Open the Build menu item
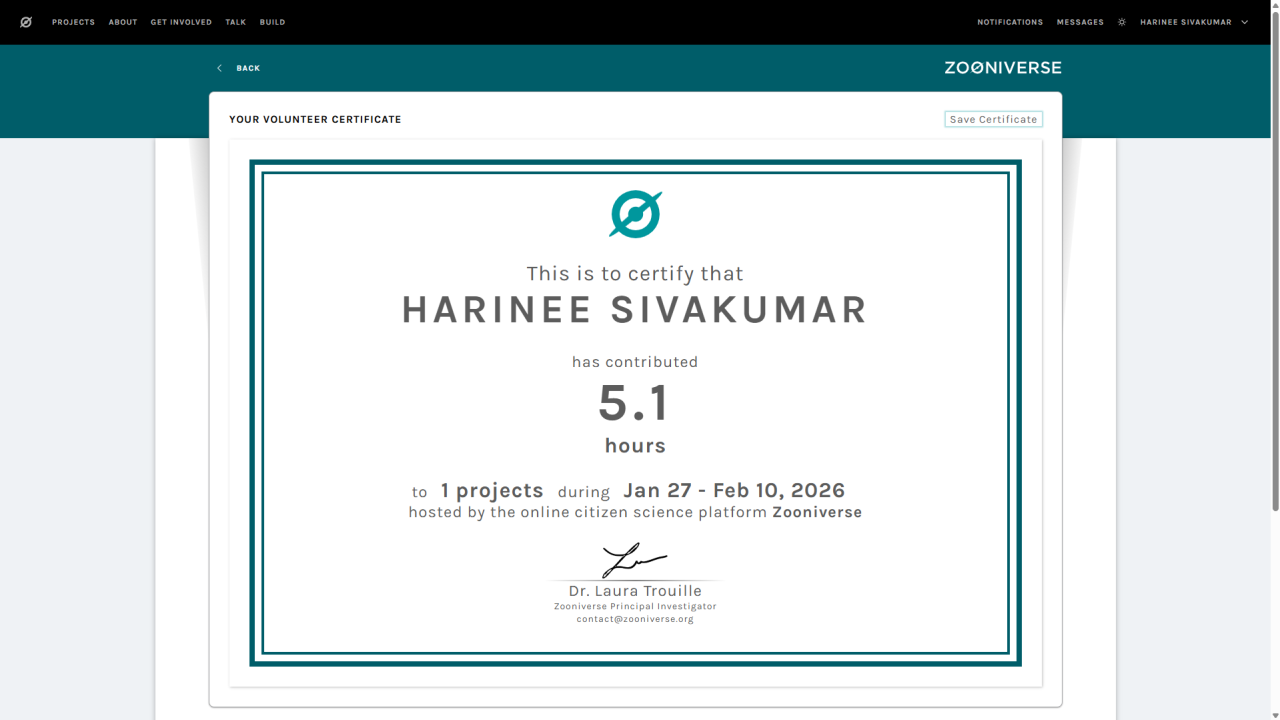This screenshot has width=1280, height=720. coord(273,22)
